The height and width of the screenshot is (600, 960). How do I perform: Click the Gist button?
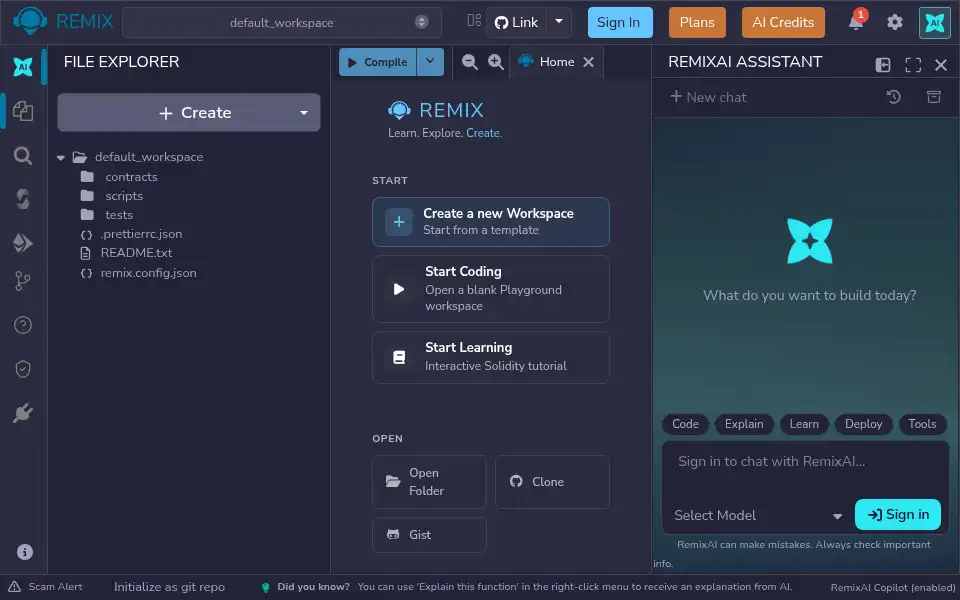tap(429, 535)
